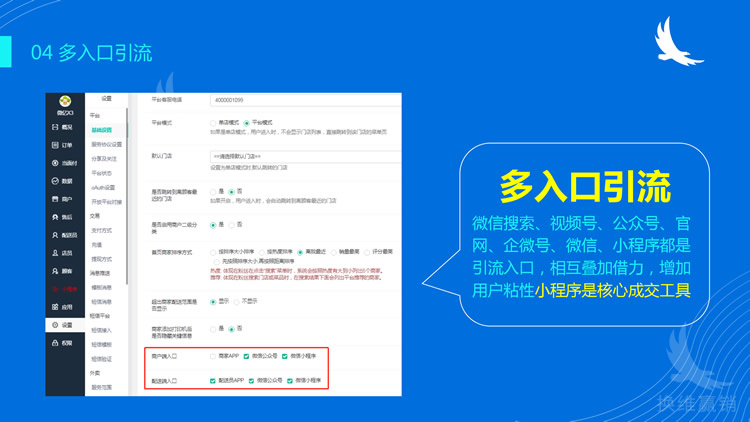Click the 售后 after-sales icon in the sidebar

point(55,217)
